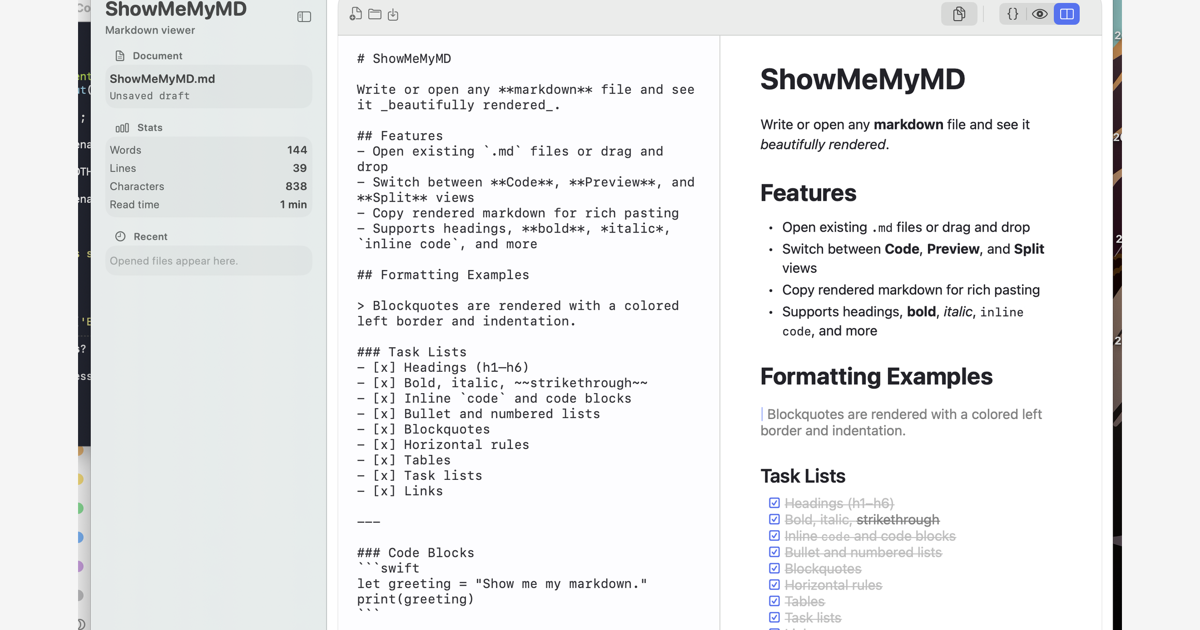Click 'print(greeting)' line in editor

tap(416, 599)
